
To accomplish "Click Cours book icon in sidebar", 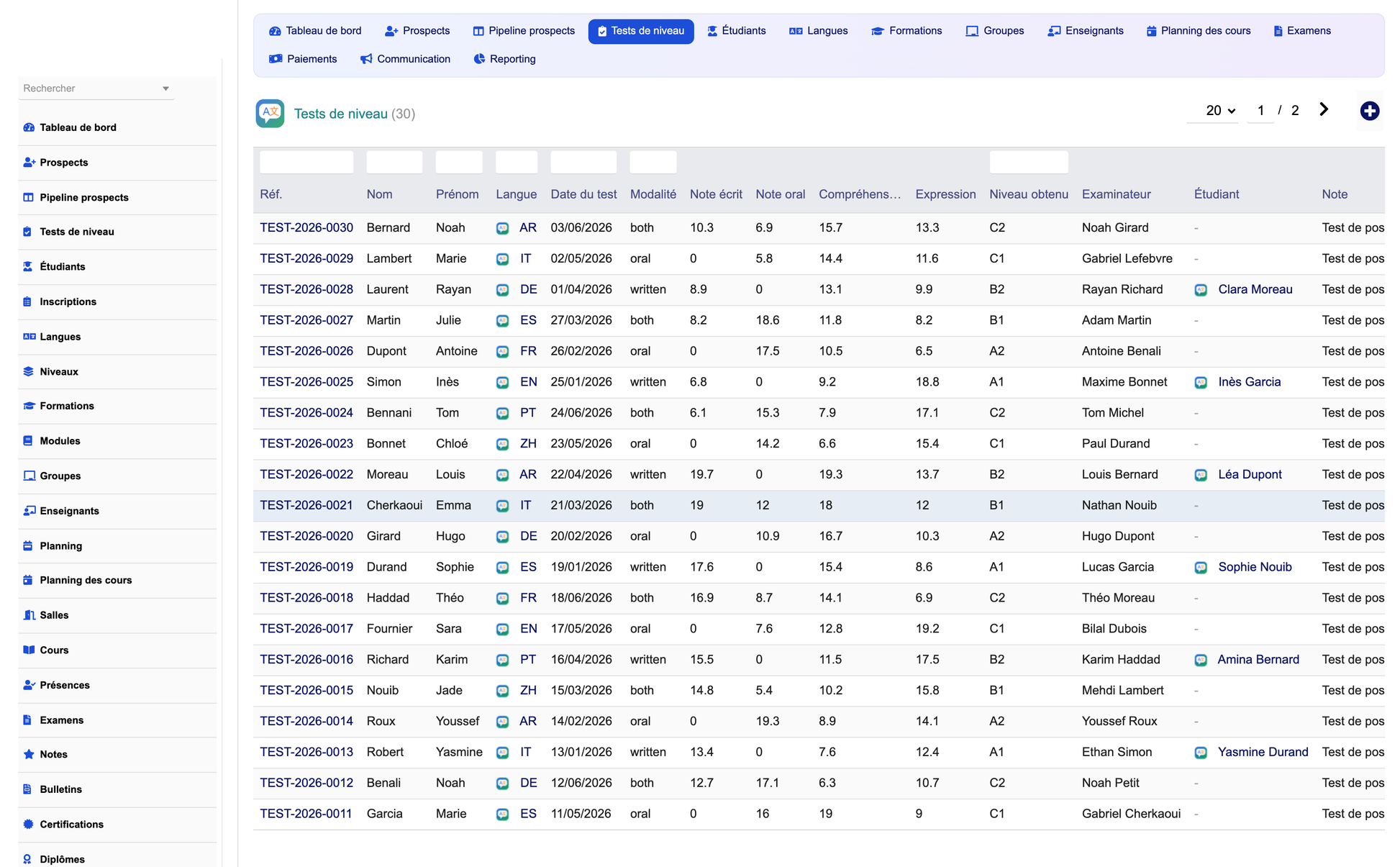I will 29,650.
